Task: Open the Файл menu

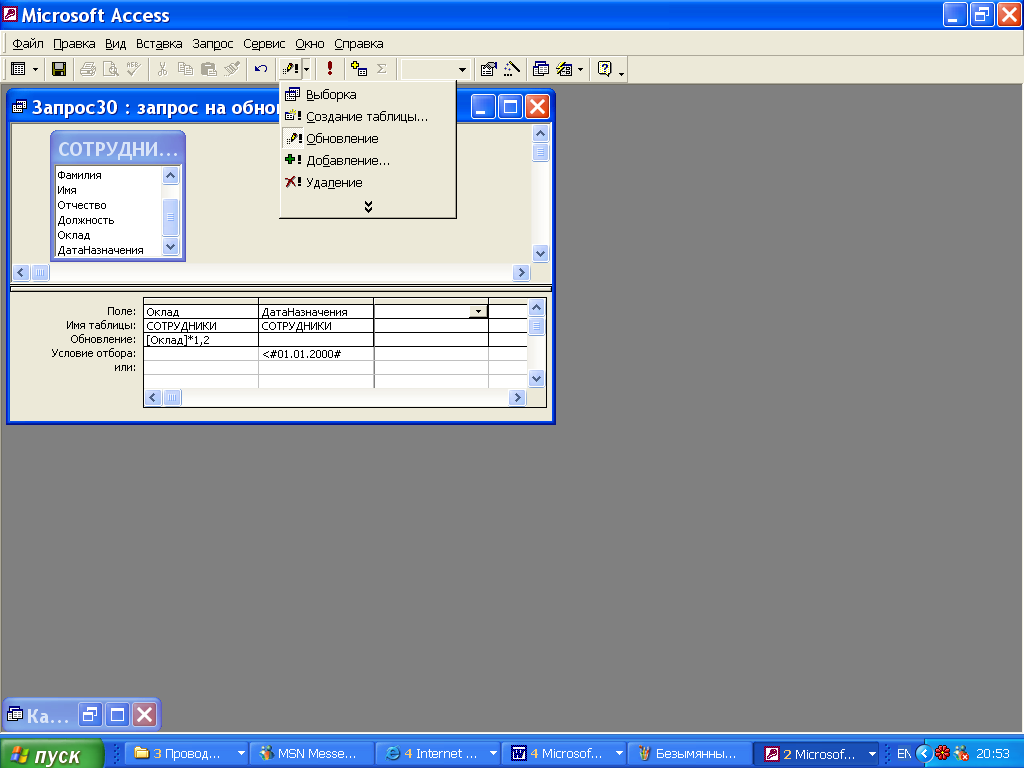Action: point(27,44)
